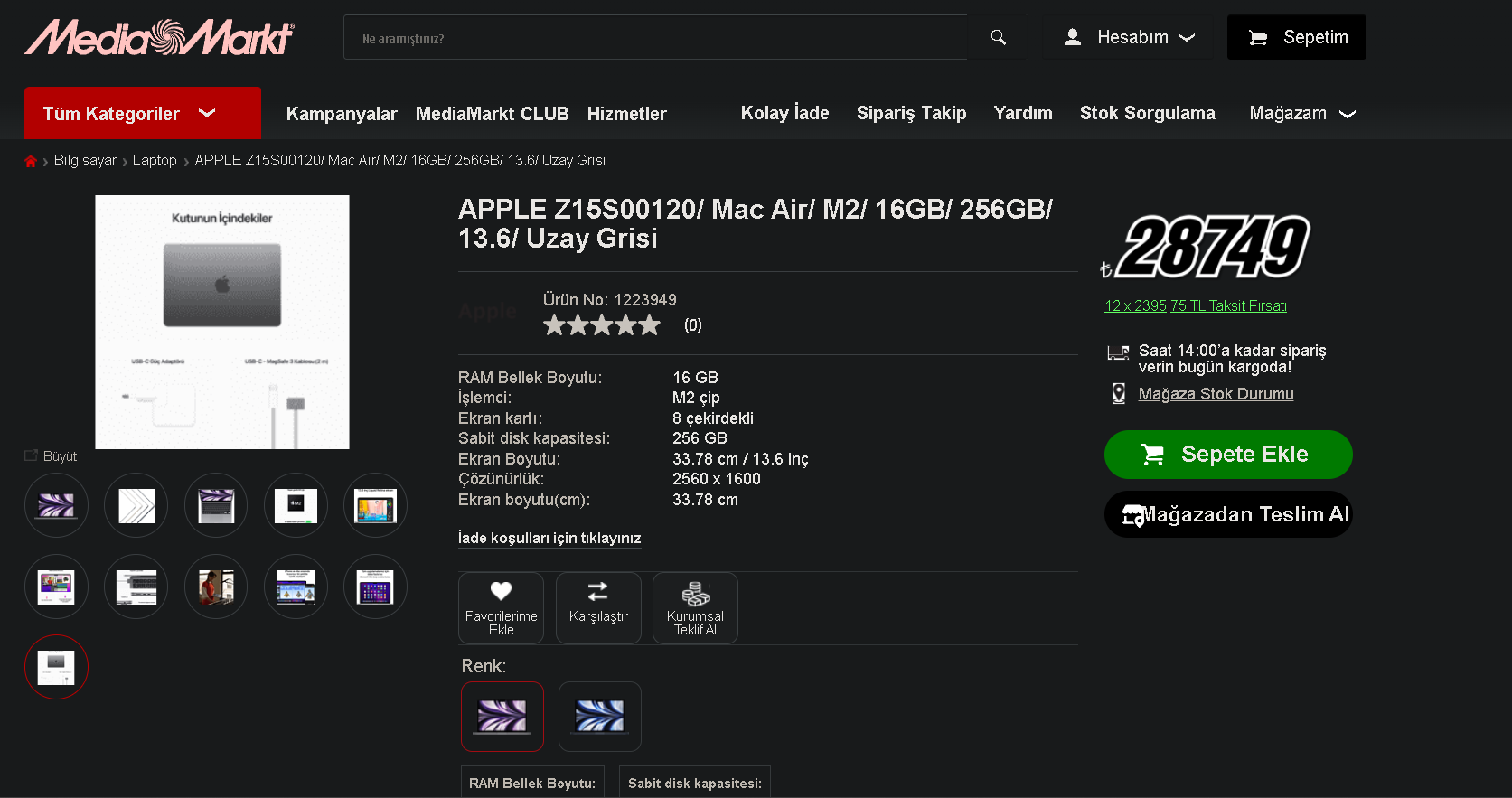The height and width of the screenshot is (798, 1512).
Task: Open the RAM Bellek Boyutu selector
Action: coord(532,783)
